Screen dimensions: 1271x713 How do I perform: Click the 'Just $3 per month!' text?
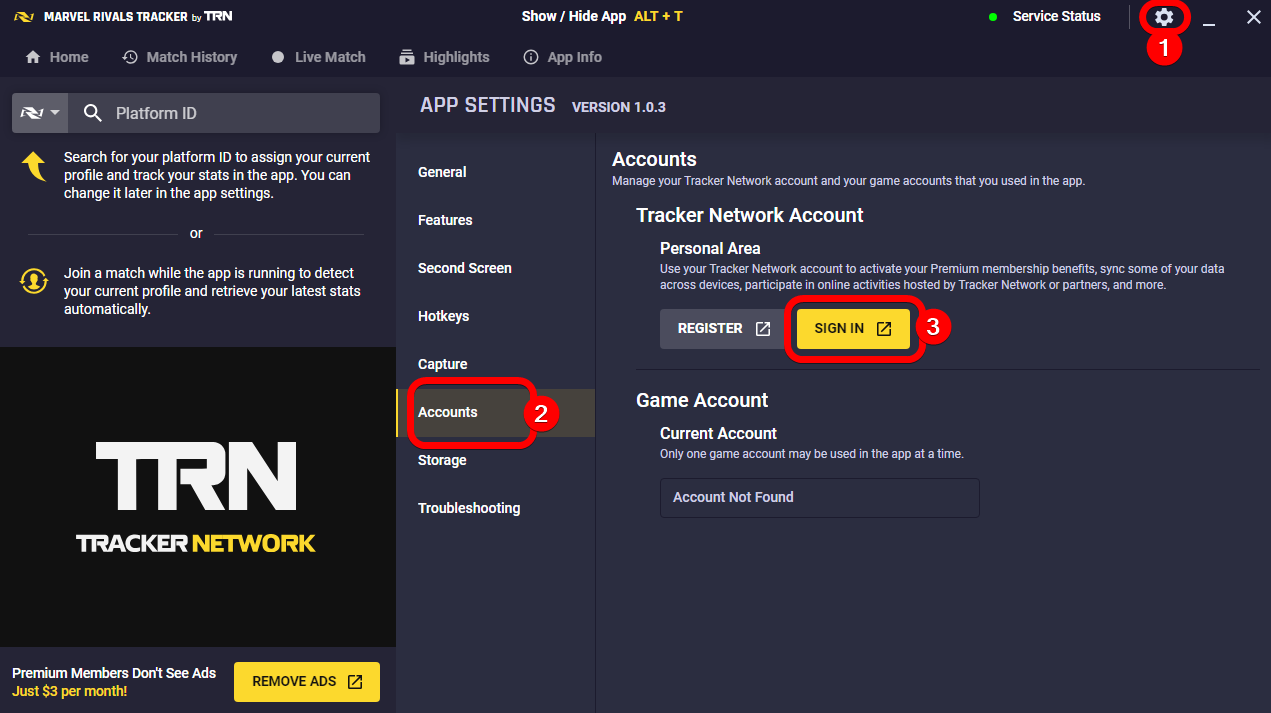[69, 691]
